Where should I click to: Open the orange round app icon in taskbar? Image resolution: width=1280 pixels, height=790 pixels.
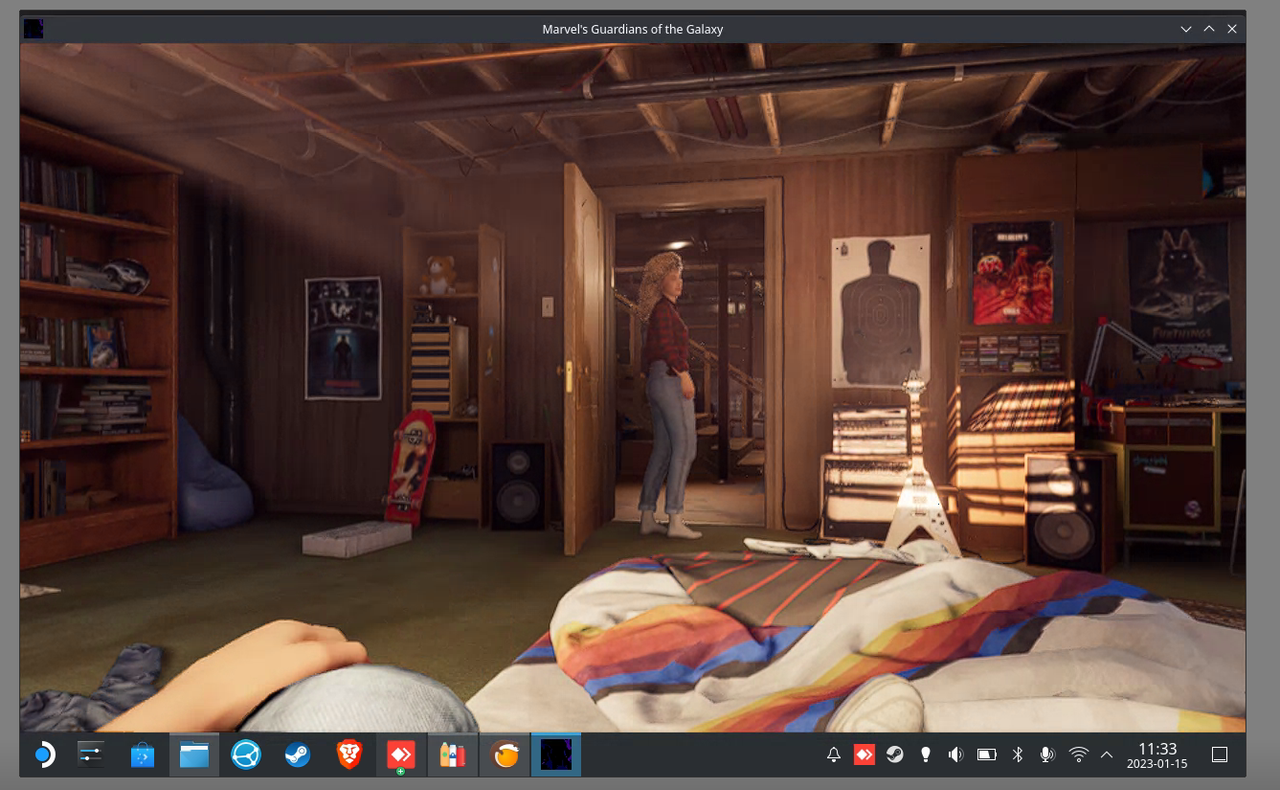coord(505,755)
